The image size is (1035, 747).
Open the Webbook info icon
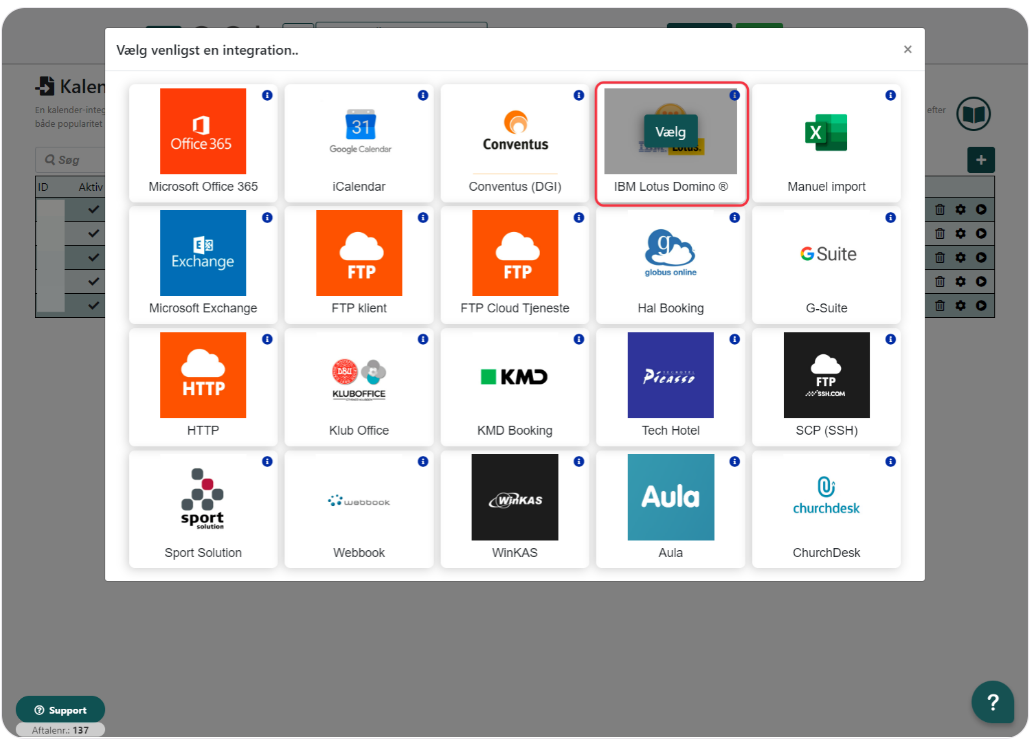pos(423,461)
